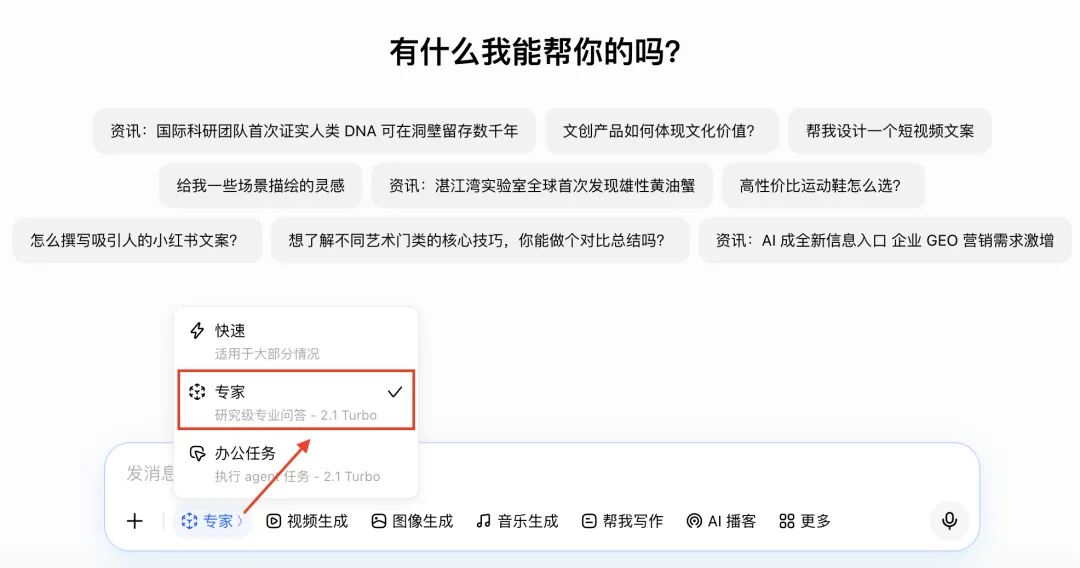Click the plus attachment icon

pos(135,521)
